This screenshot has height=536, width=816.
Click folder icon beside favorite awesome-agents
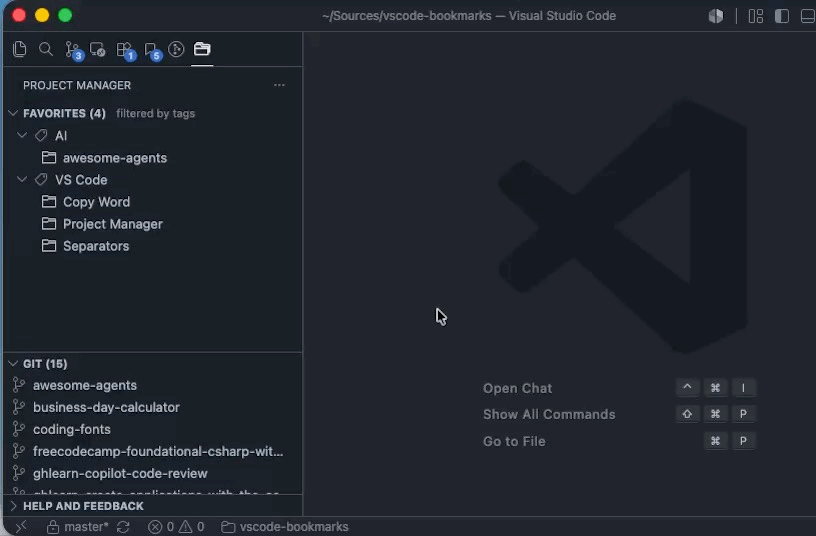coord(49,157)
